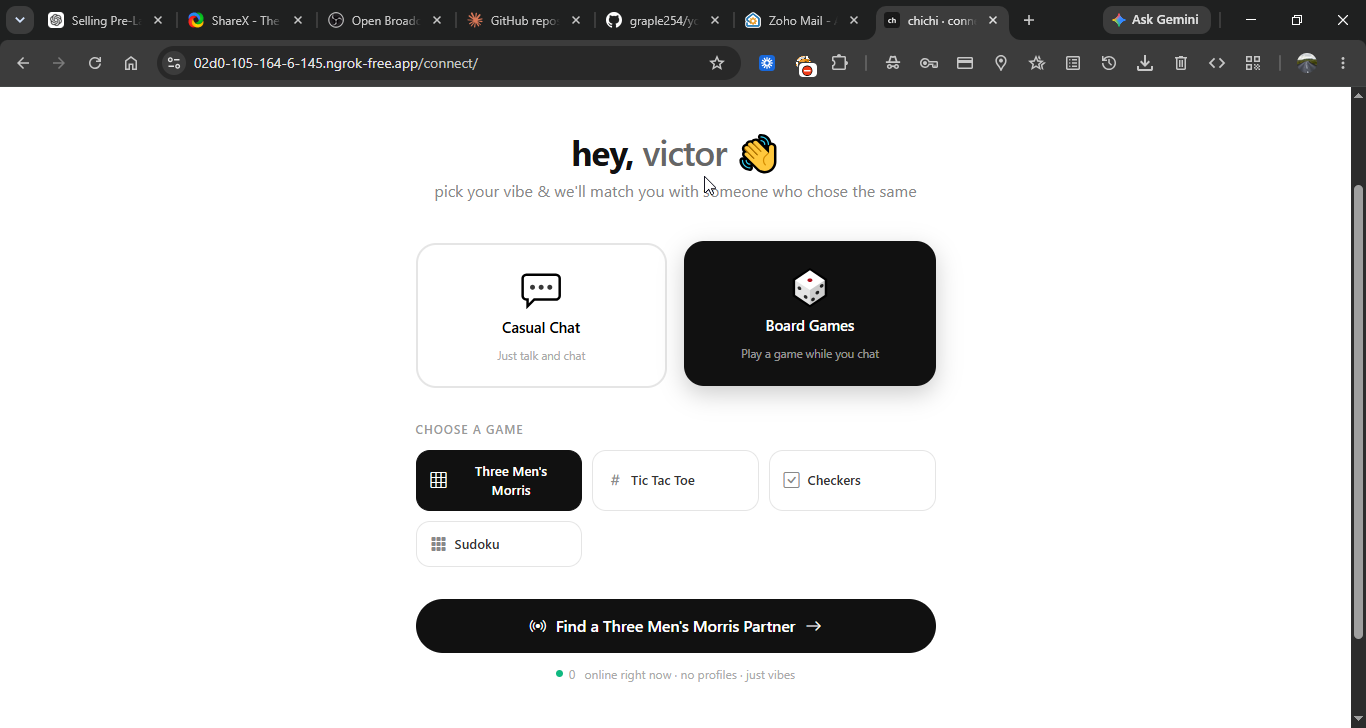Viewport: 1366px width, 728px height.
Task: Click the location pin icon in toolbar
Action: (1001, 63)
